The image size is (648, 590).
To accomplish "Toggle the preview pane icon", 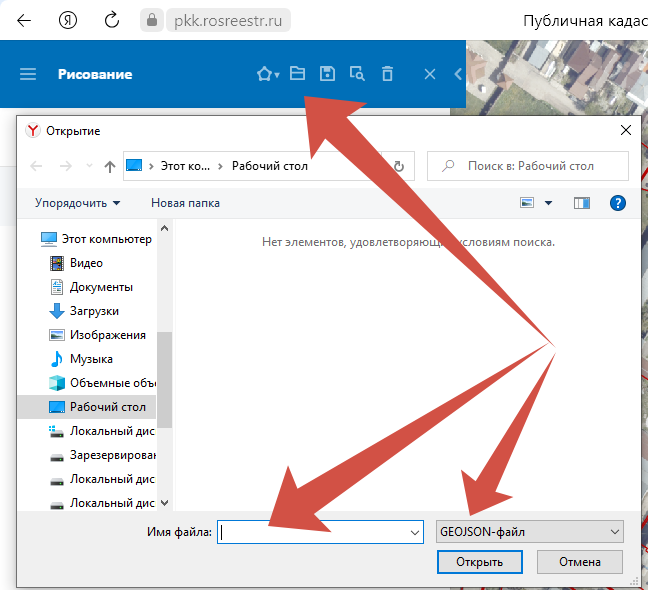I will click(x=582, y=203).
